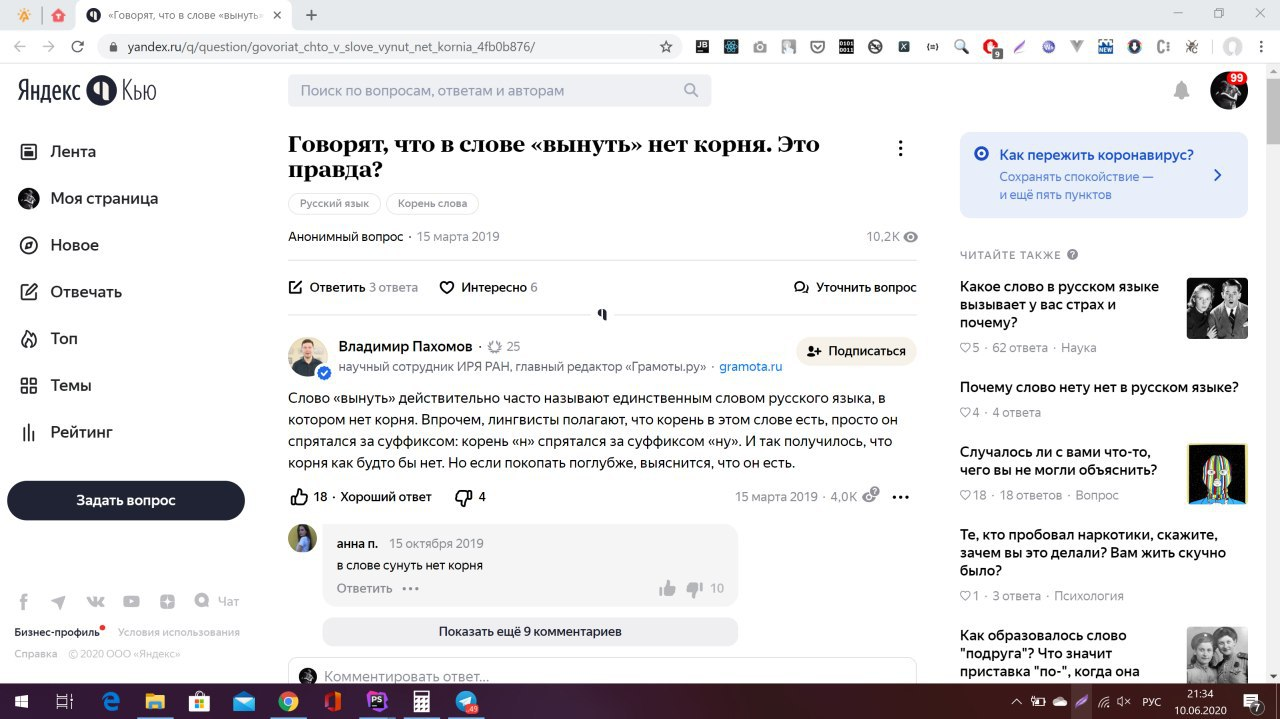Open the Facebook social icon in footer
Image resolution: width=1280 pixels, height=719 pixels.
click(x=24, y=602)
